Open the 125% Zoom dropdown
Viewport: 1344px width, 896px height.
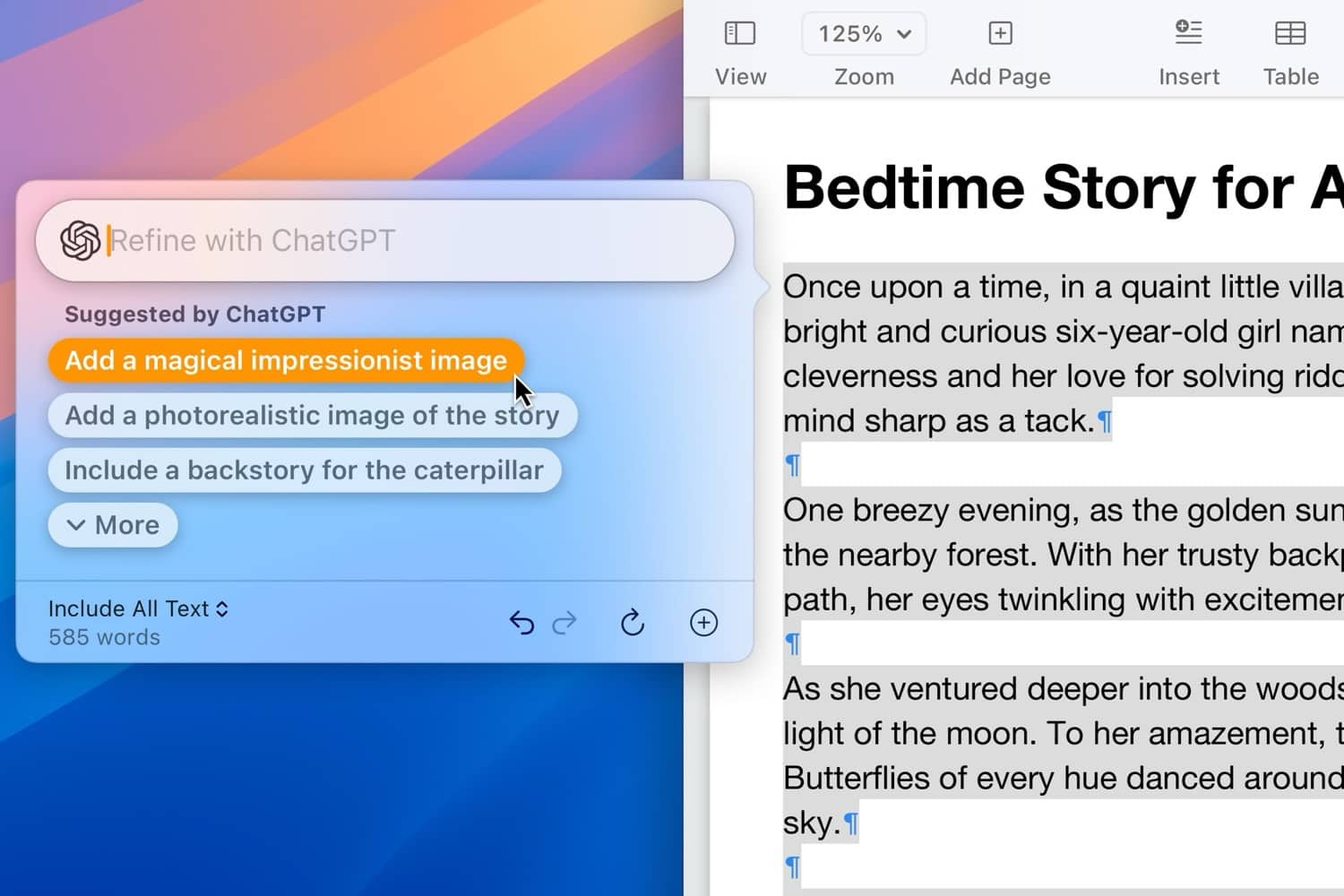864,34
